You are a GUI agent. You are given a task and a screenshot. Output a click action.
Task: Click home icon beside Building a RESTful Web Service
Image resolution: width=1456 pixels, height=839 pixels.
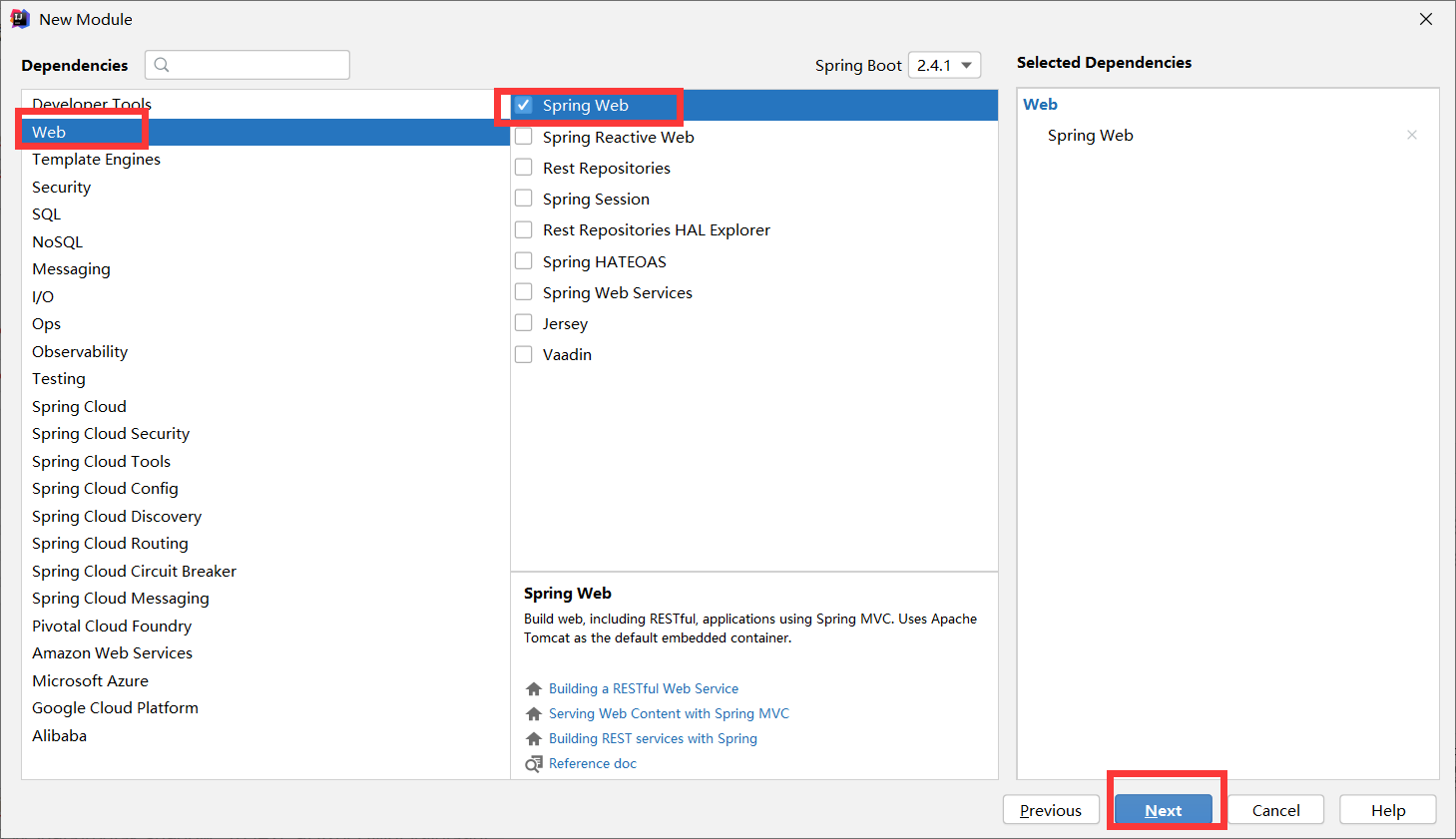tap(534, 688)
